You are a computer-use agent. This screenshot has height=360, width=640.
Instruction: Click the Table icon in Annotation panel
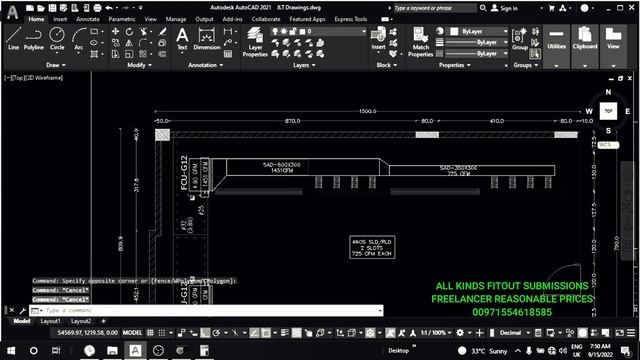tap(228, 54)
